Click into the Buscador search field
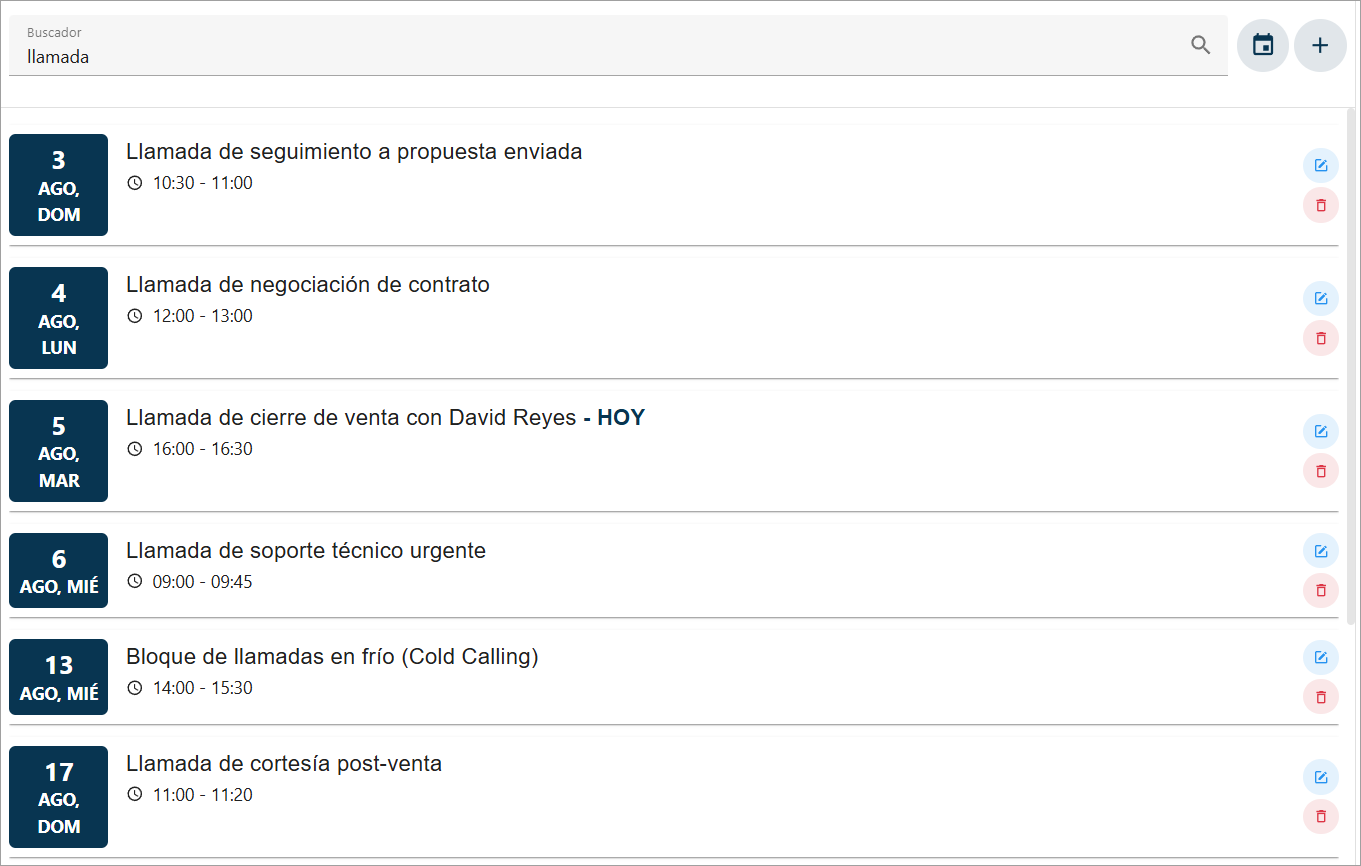This screenshot has height=866, width=1361. 600,57
